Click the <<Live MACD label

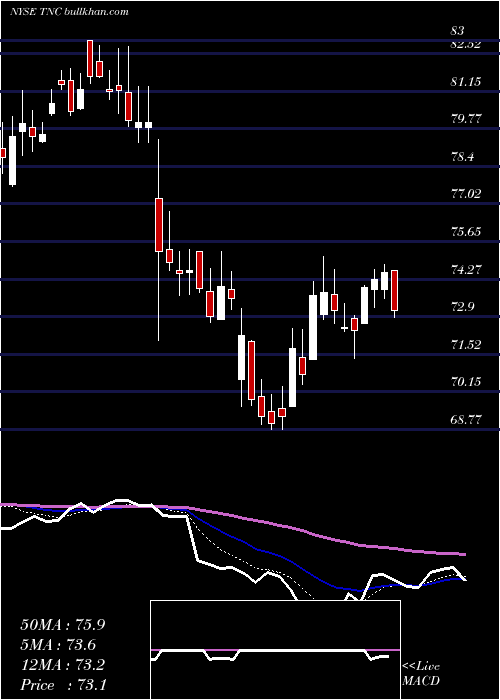421,673
